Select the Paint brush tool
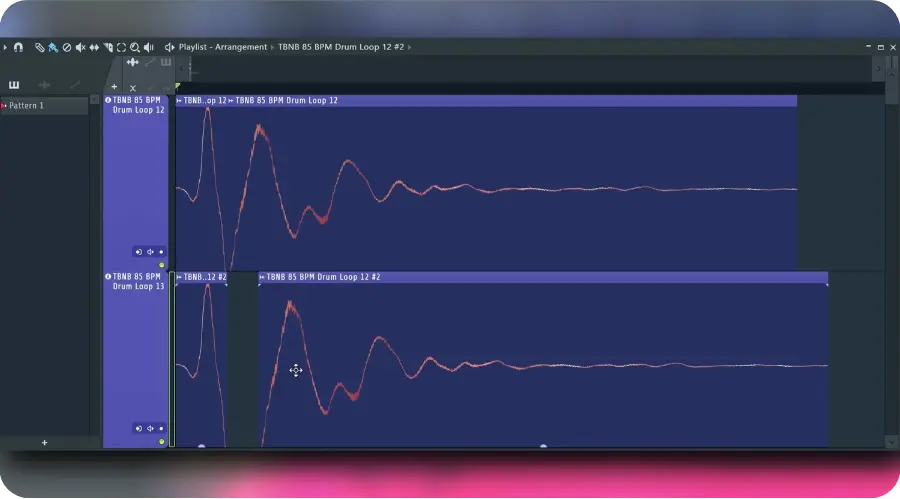 [x=53, y=47]
